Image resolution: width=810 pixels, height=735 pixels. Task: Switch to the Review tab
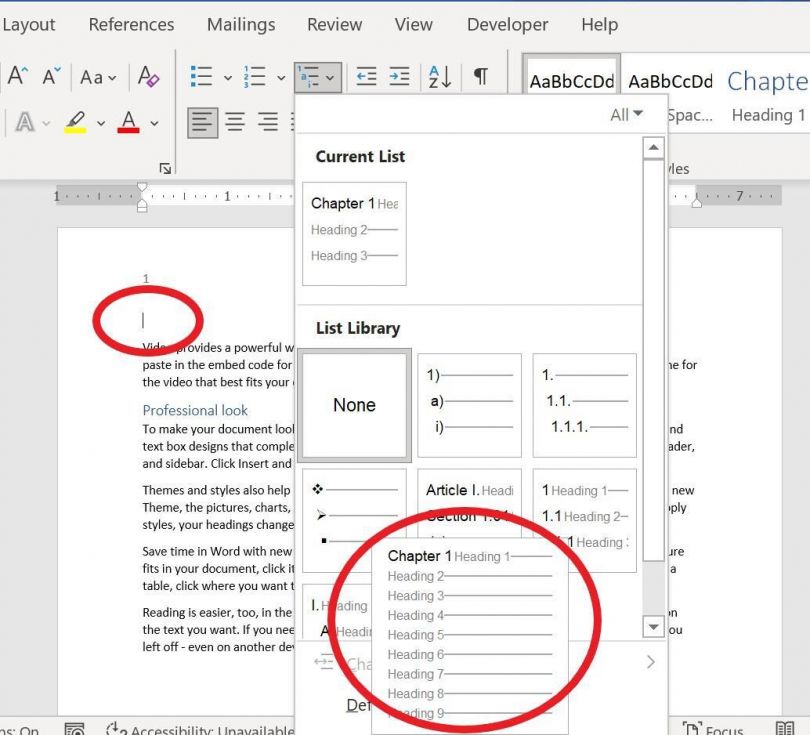pos(334,24)
